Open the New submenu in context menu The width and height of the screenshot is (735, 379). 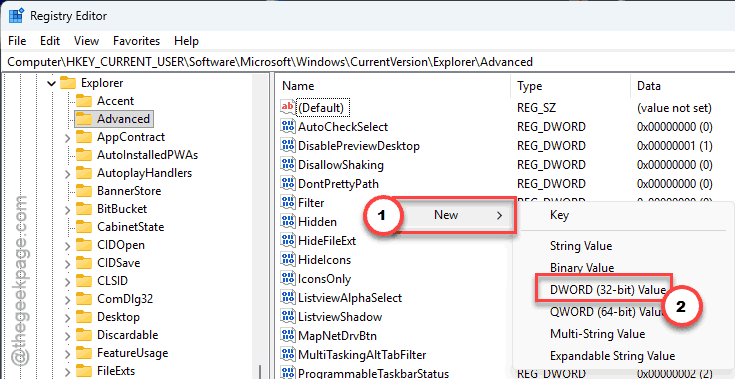[x=454, y=215]
